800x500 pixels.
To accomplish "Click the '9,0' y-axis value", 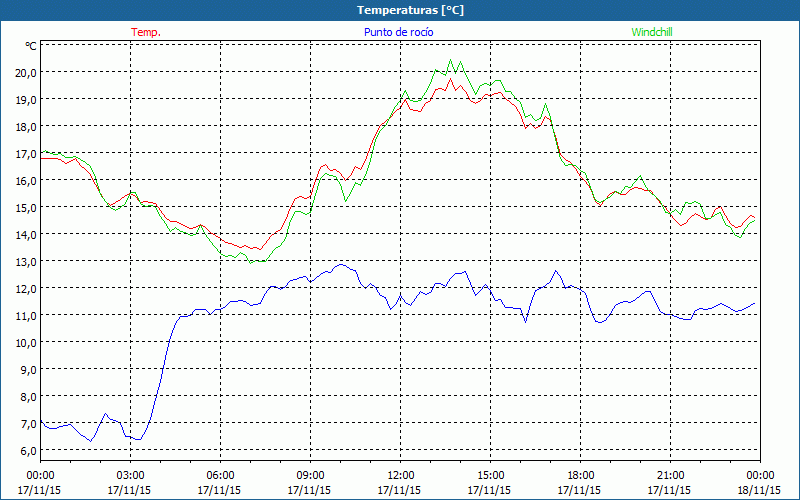I will (x=28, y=370).
